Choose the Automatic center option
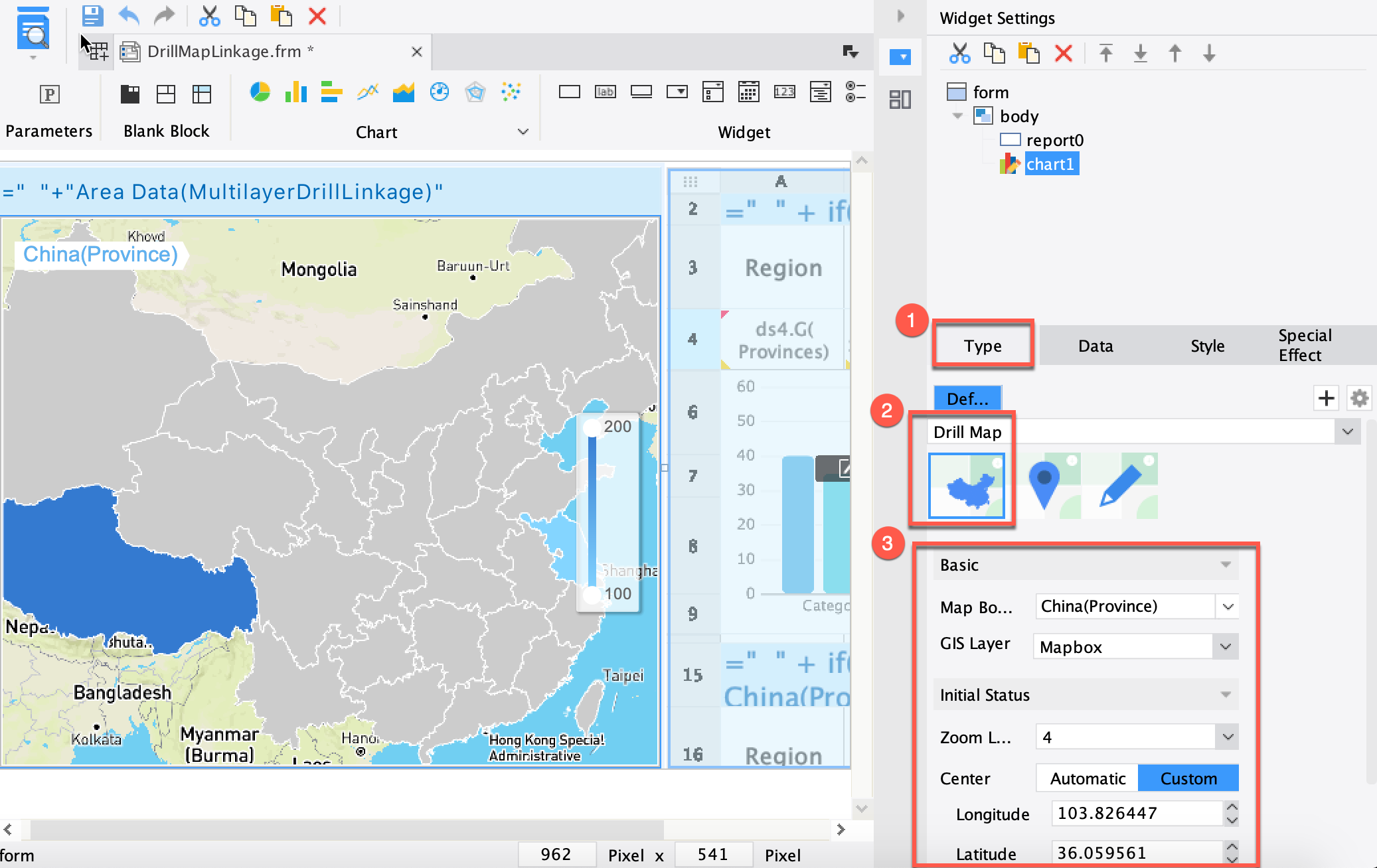 pos(1088,778)
